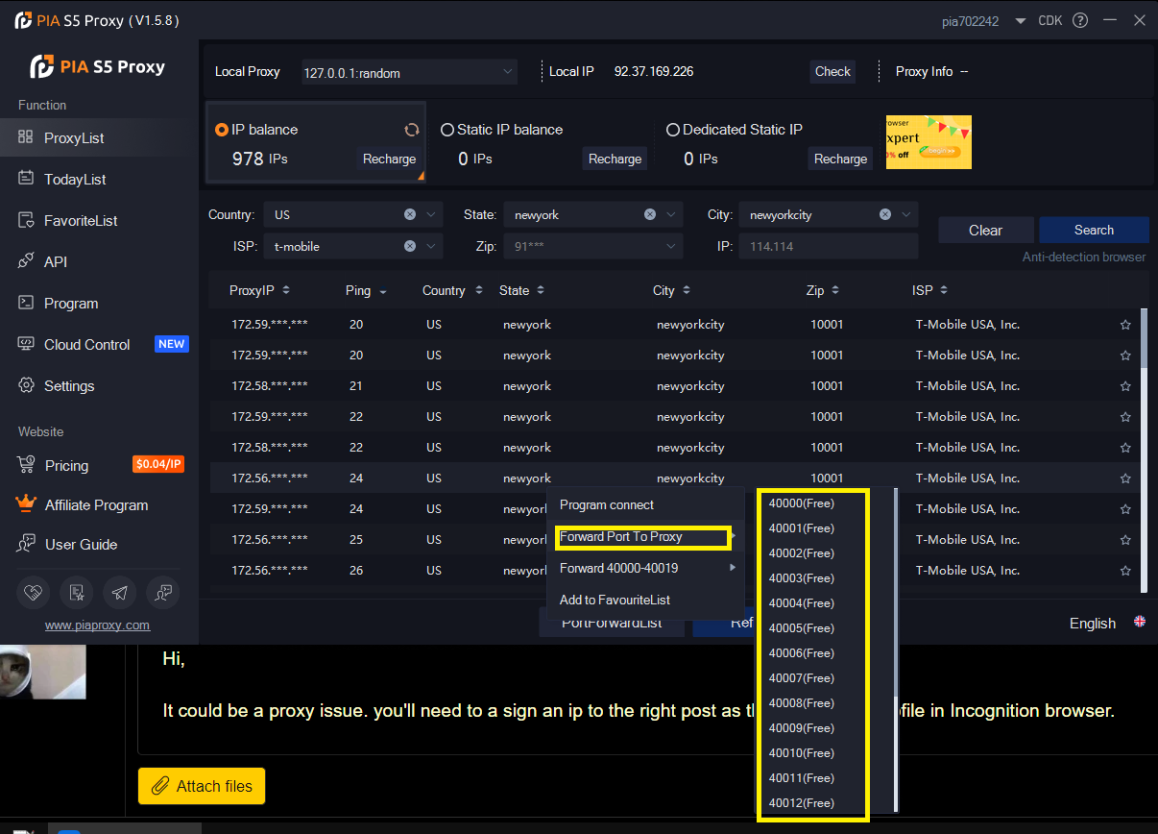1158x834 pixels.
Task: Open the www.piaproxy.com link
Action: pos(97,625)
